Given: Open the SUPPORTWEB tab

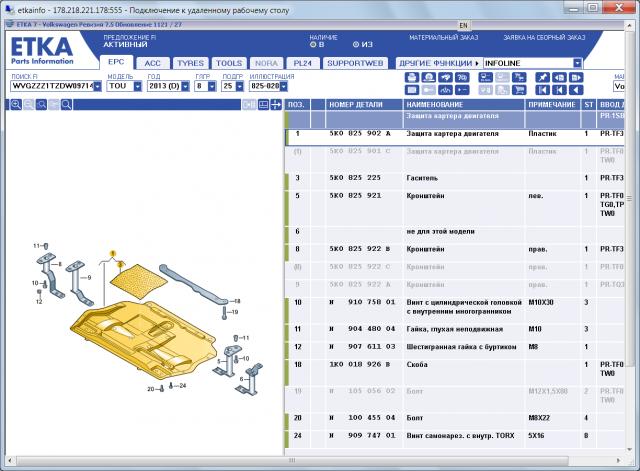Looking at the screenshot, I should 355,63.
